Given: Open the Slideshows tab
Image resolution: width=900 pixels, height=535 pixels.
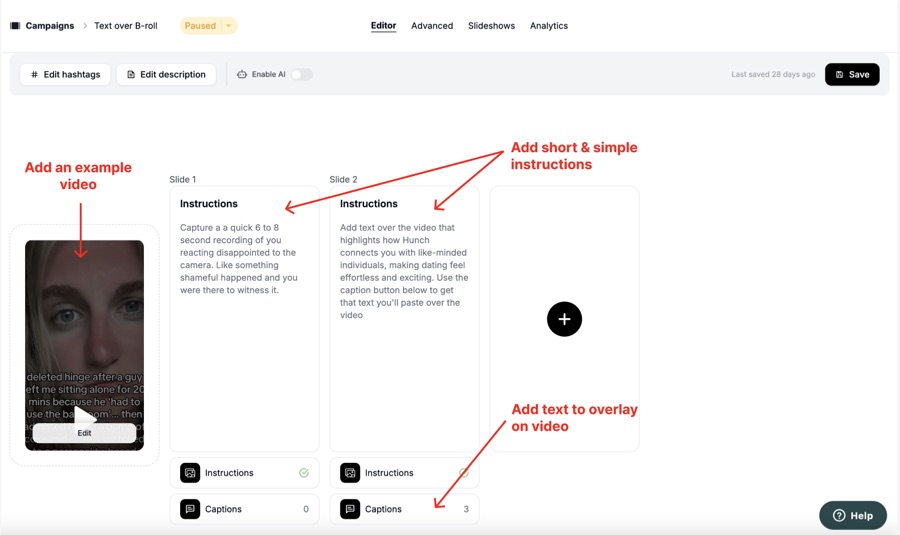Looking at the screenshot, I should [x=491, y=26].
